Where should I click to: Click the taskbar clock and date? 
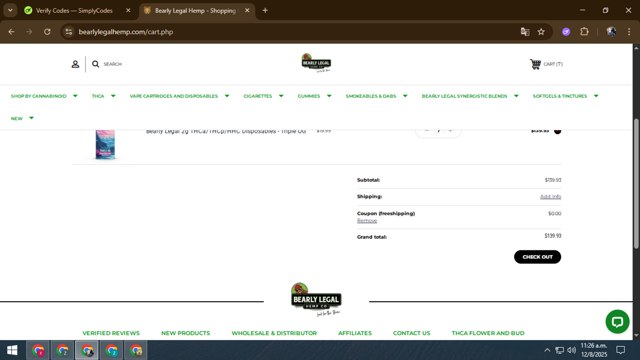click(594, 350)
